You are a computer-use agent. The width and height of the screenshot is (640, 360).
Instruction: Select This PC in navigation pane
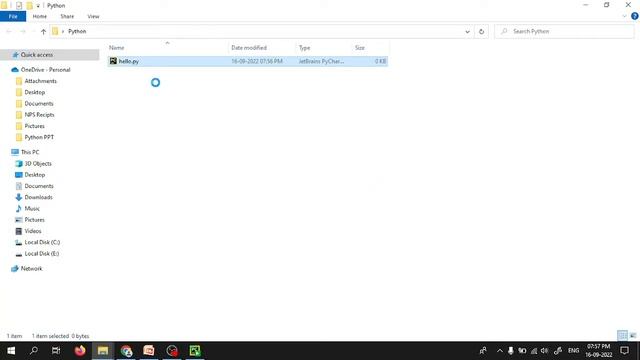pos(30,152)
